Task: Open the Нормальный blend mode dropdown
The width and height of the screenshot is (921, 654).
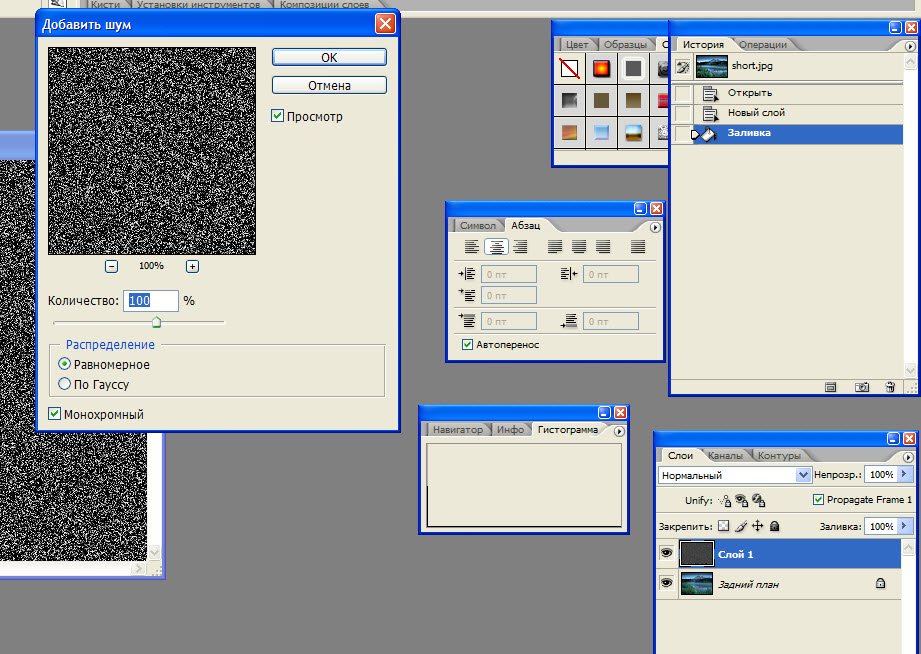Action: [802, 475]
